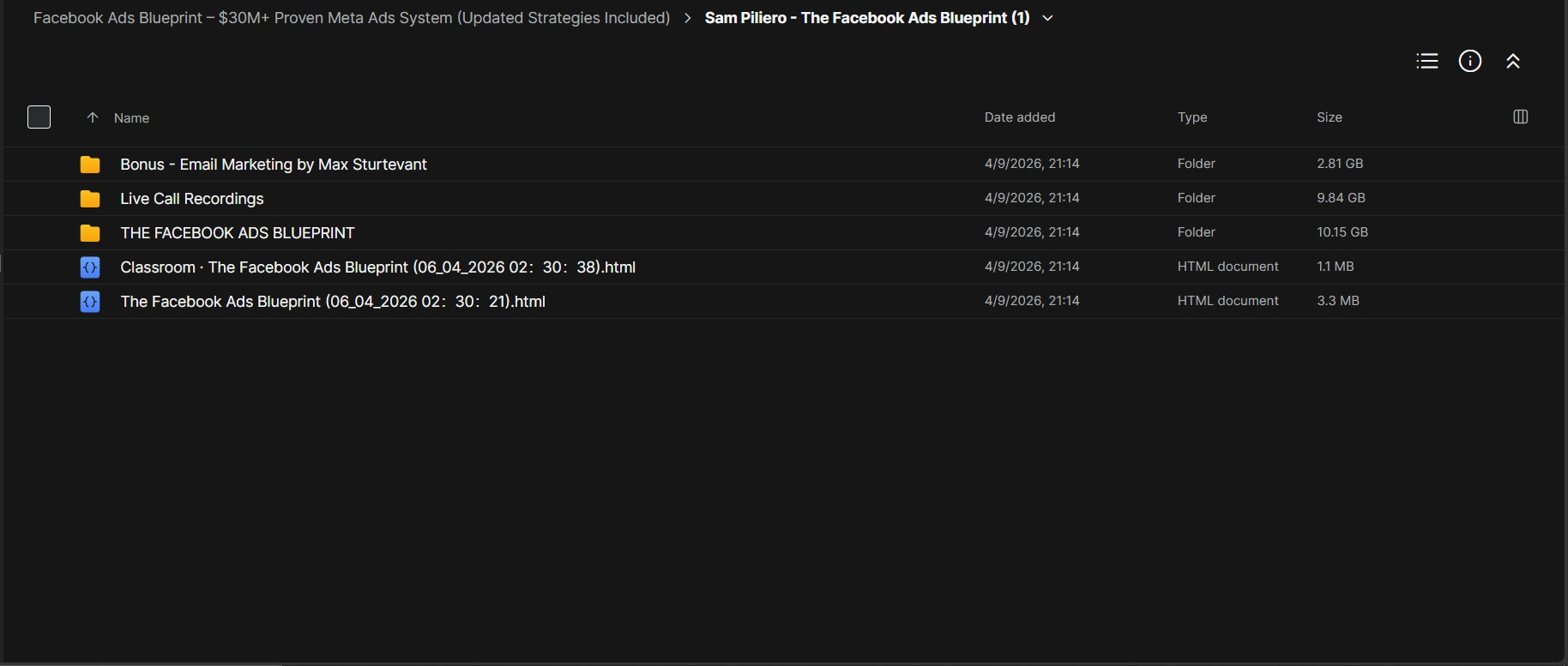This screenshot has width=1568, height=666.
Task: Click the 02:30:21 HTML file icon
Action: (x=90, y=302)
